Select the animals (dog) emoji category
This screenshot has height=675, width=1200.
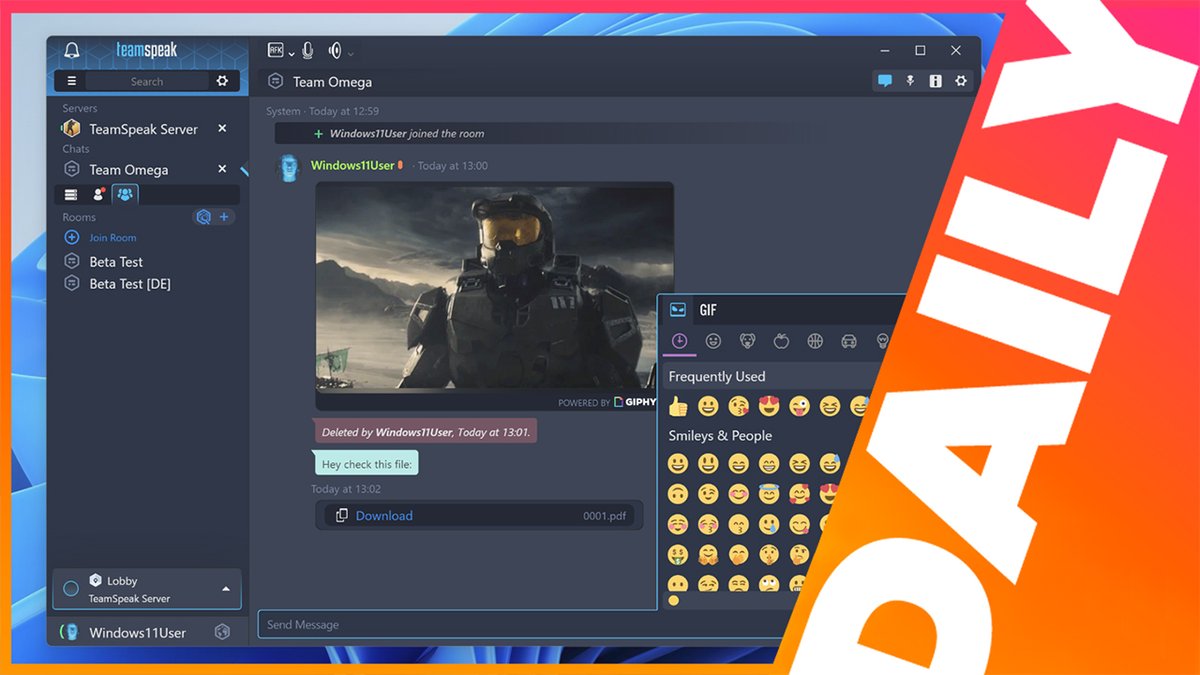[747, 341]
